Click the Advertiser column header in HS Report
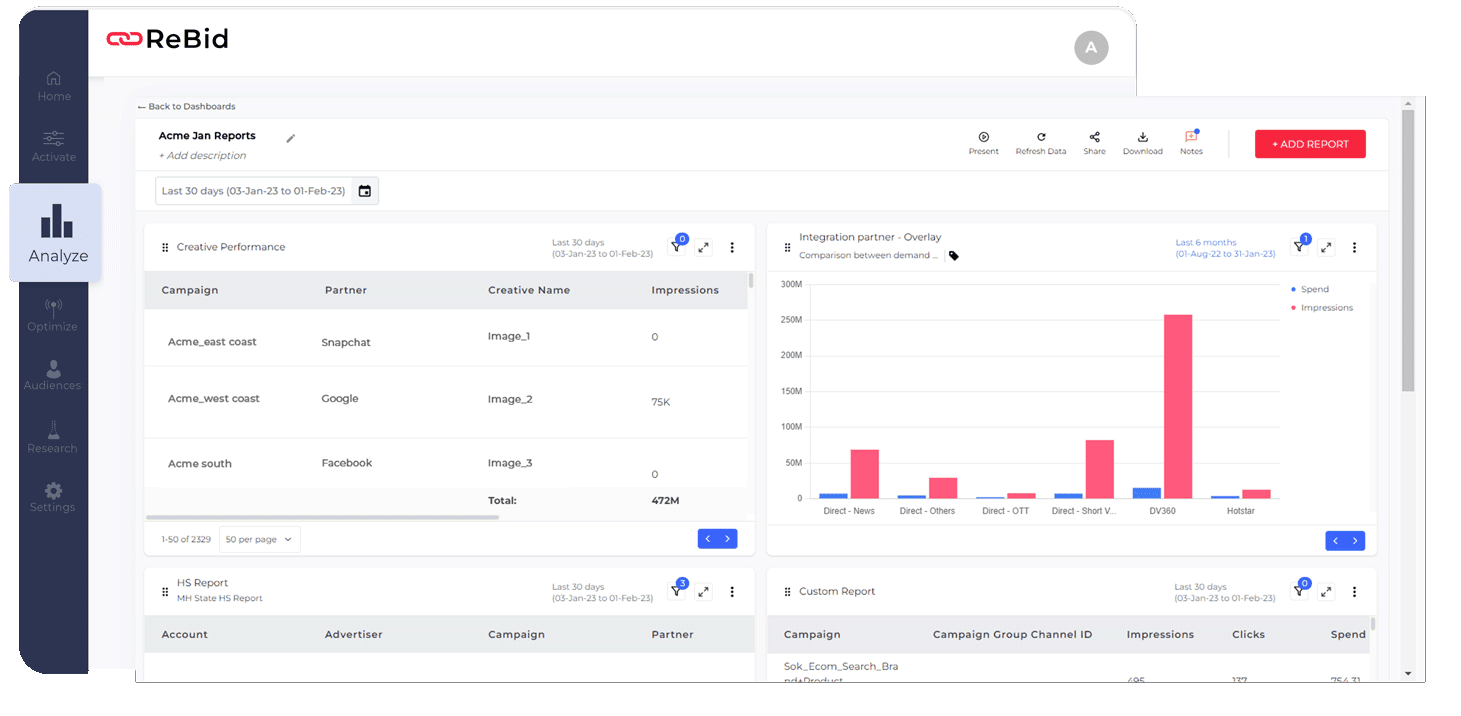 click(x=354, y=634)
